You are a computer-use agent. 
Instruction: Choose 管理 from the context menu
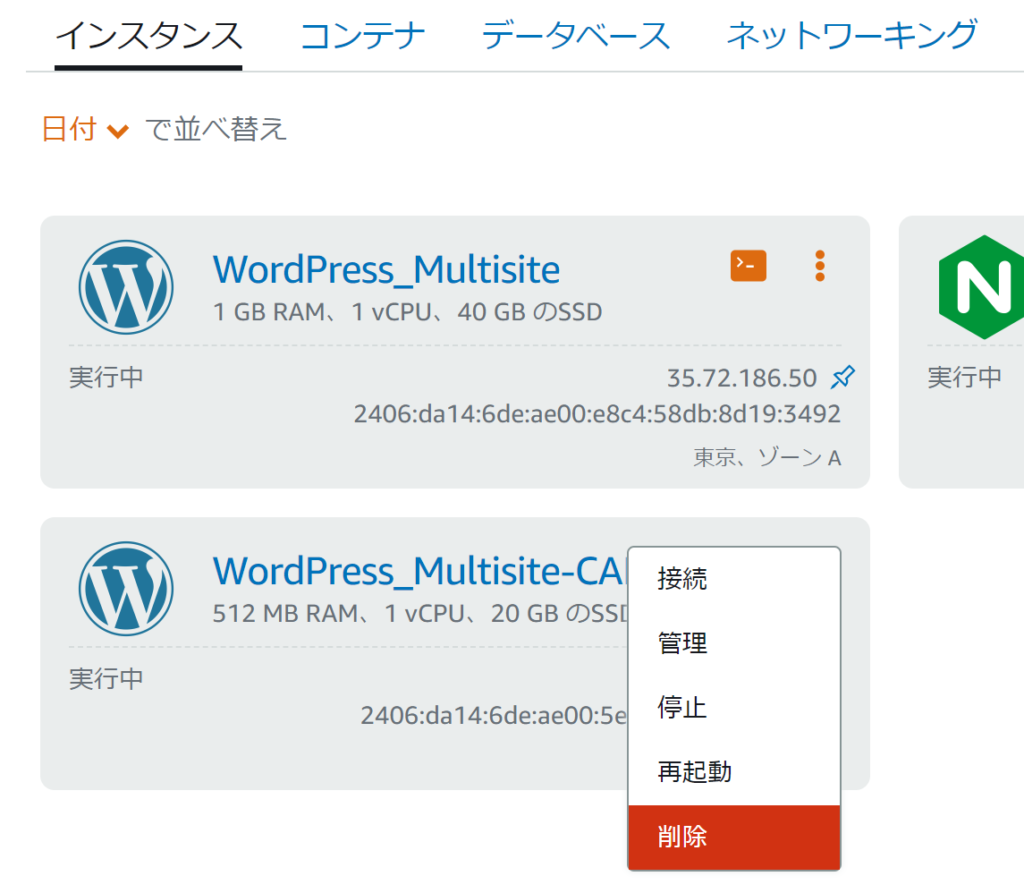683,643
